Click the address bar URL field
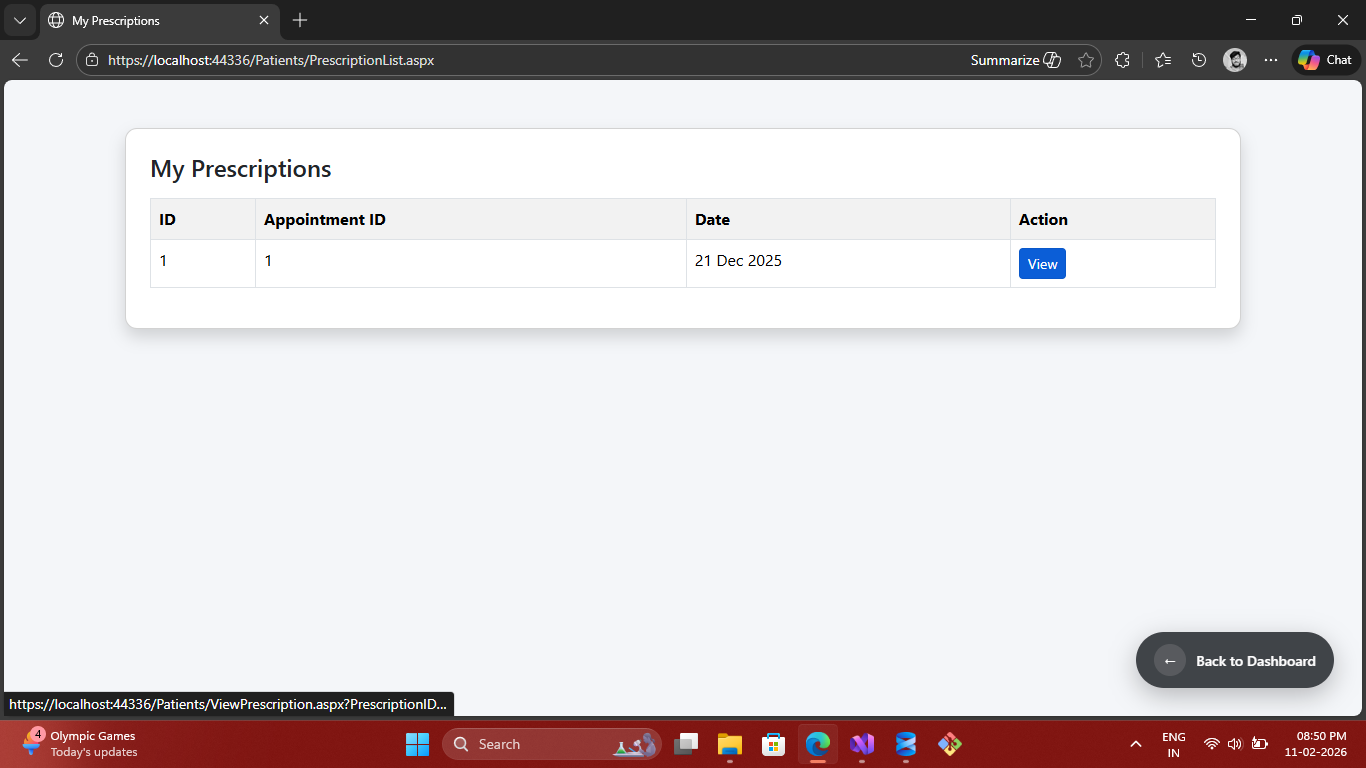Screen dimensions: 1366x768 point(500,60)
